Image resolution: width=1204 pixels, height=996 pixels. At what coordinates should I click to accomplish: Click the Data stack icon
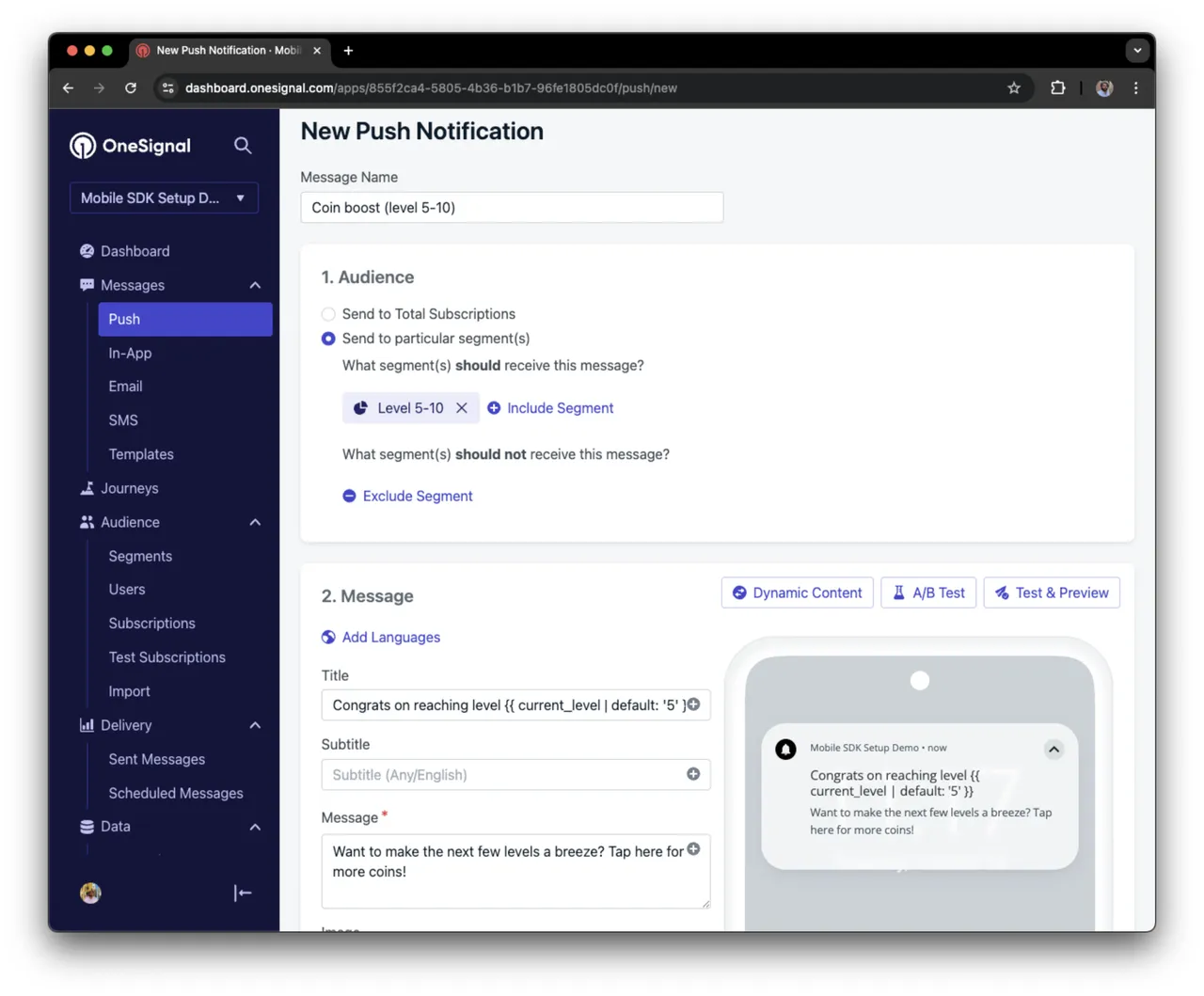[x=87, y=827]
